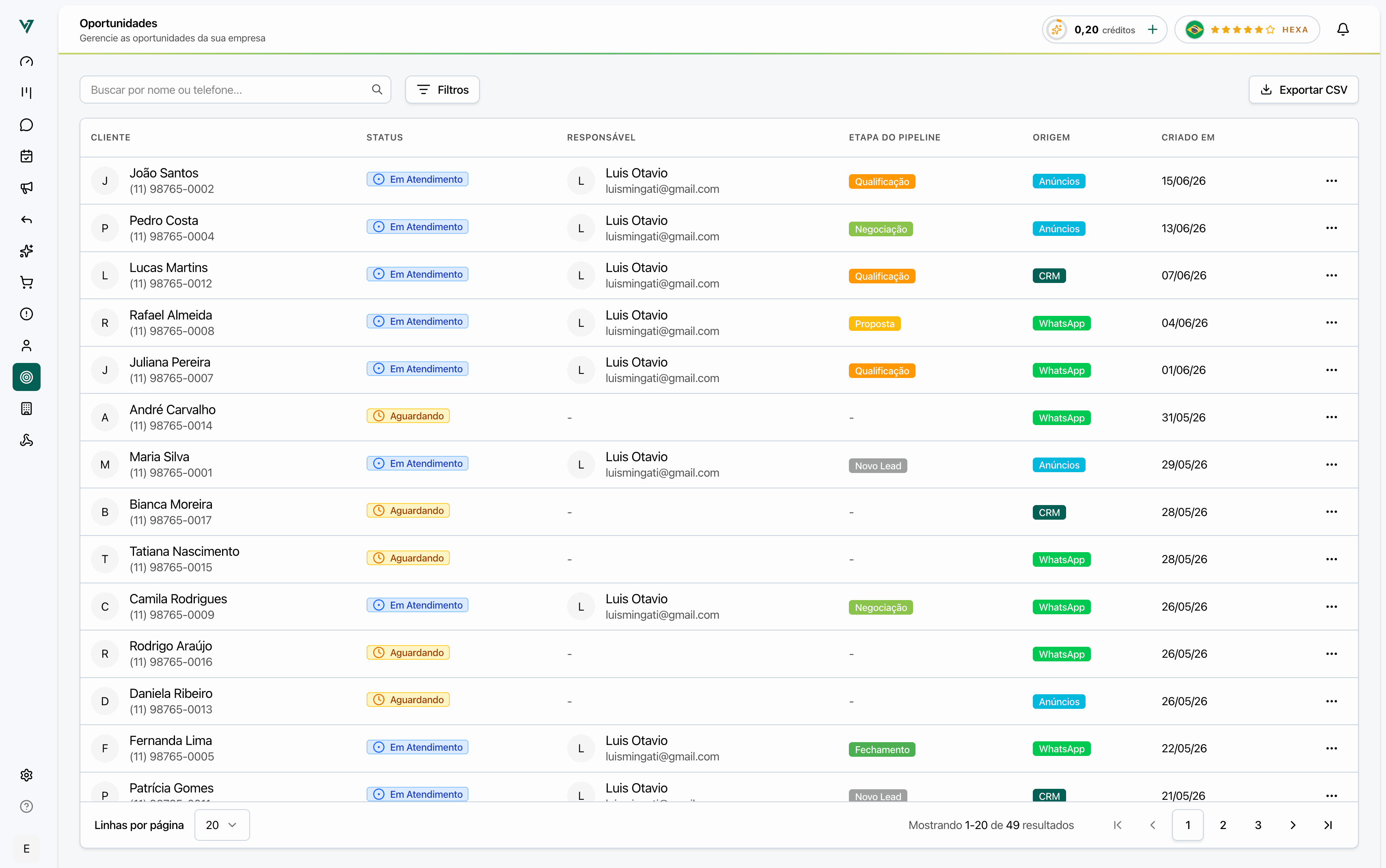Go to the next page arrow

click(x=1293, y=825)
